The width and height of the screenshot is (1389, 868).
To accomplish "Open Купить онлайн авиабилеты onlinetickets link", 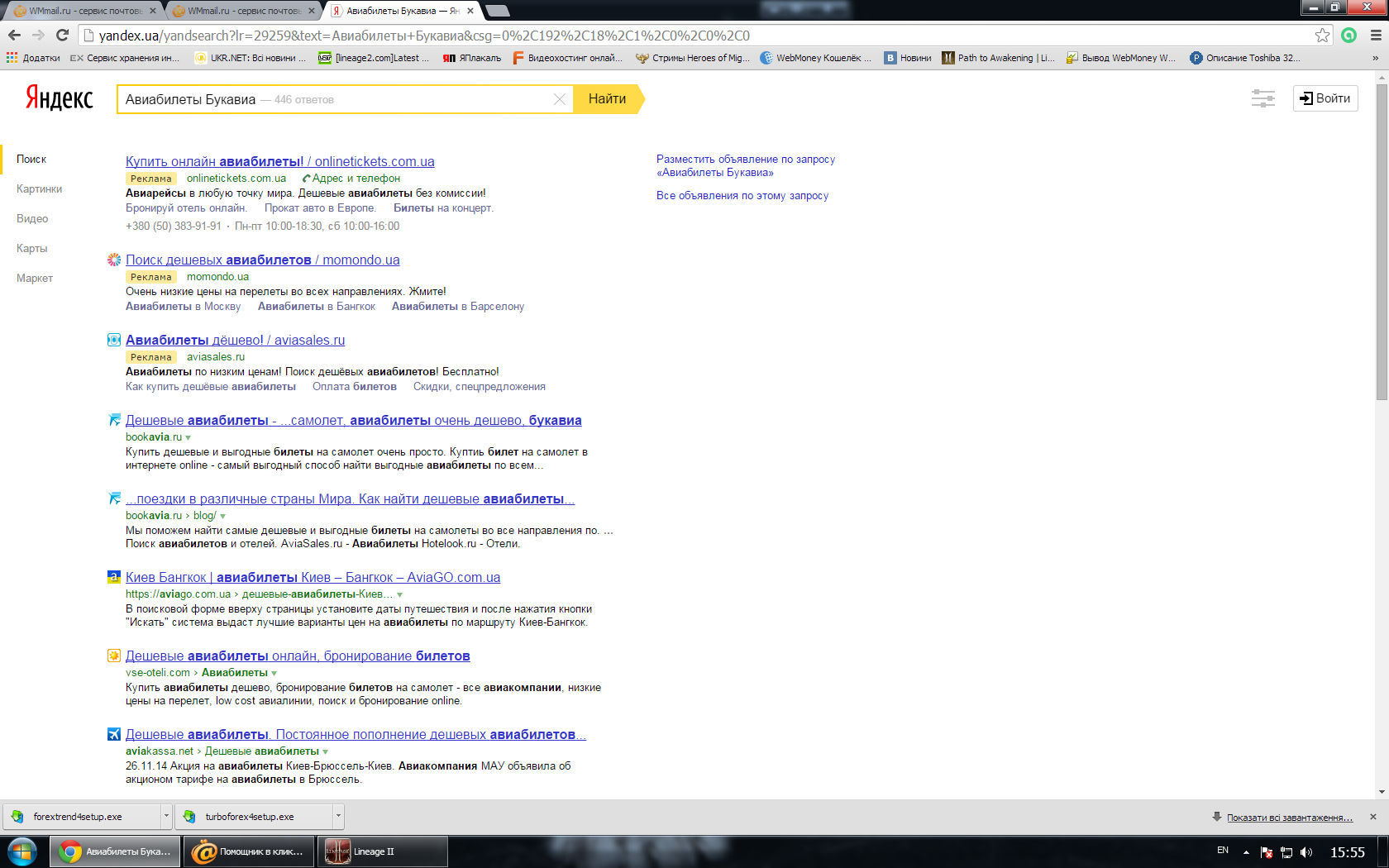I will click(x=280, y=161).
